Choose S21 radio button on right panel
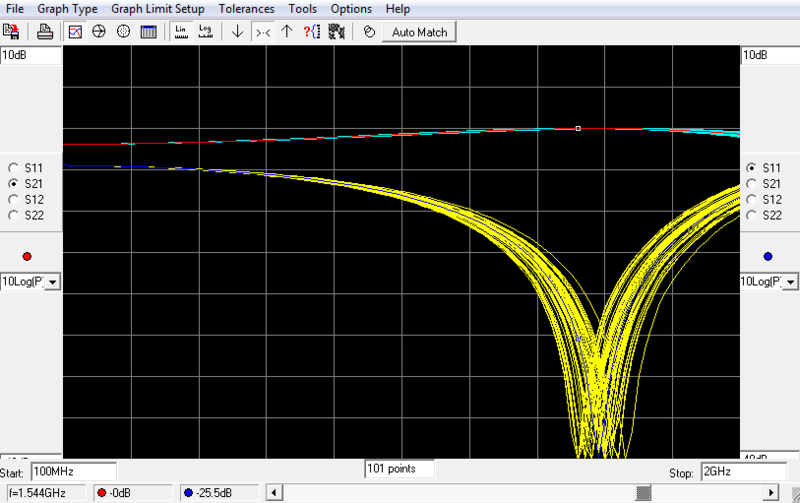This screenshot has width=800, height=503. point(751,184)
